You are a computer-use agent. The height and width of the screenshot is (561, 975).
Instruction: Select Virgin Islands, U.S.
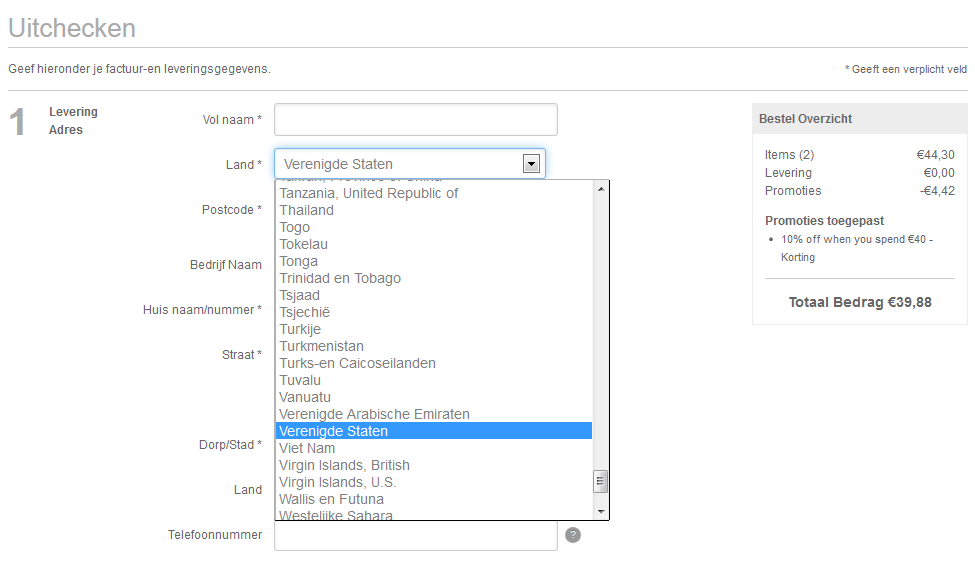click(433, 482)
